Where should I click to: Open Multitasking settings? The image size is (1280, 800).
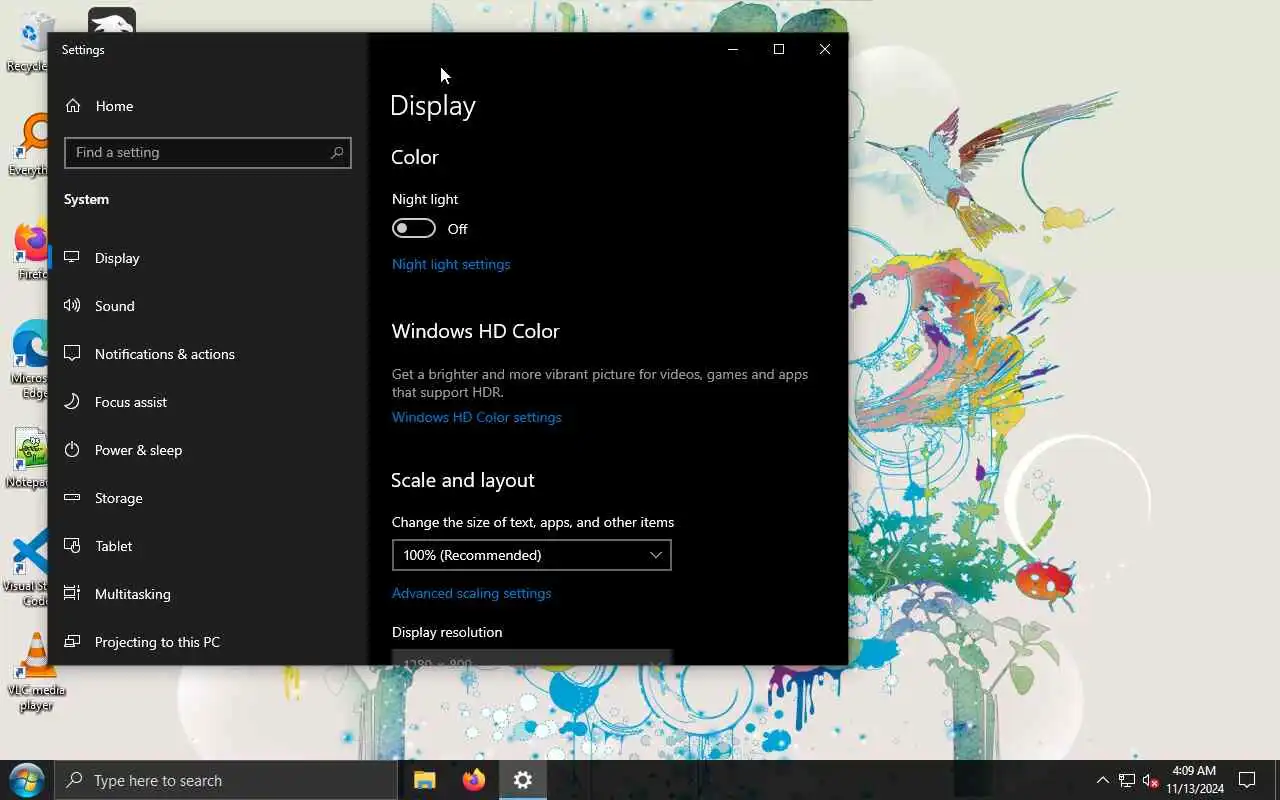(208, 594)
